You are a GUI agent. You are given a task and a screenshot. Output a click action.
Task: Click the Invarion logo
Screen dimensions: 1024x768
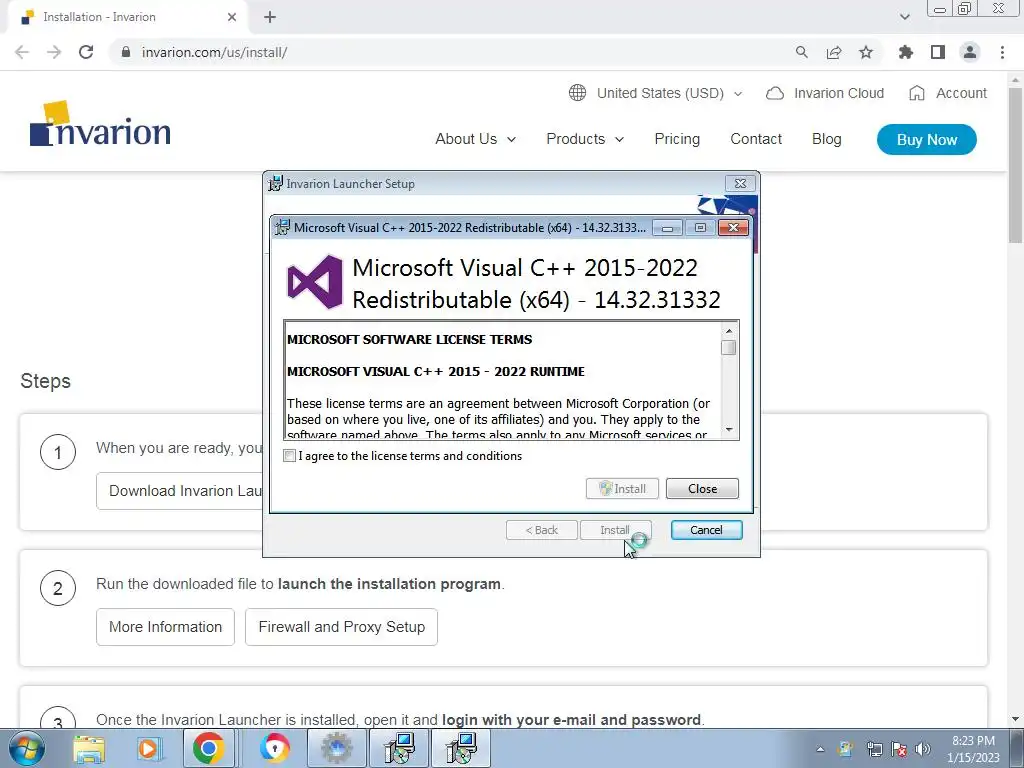[101, 123]
